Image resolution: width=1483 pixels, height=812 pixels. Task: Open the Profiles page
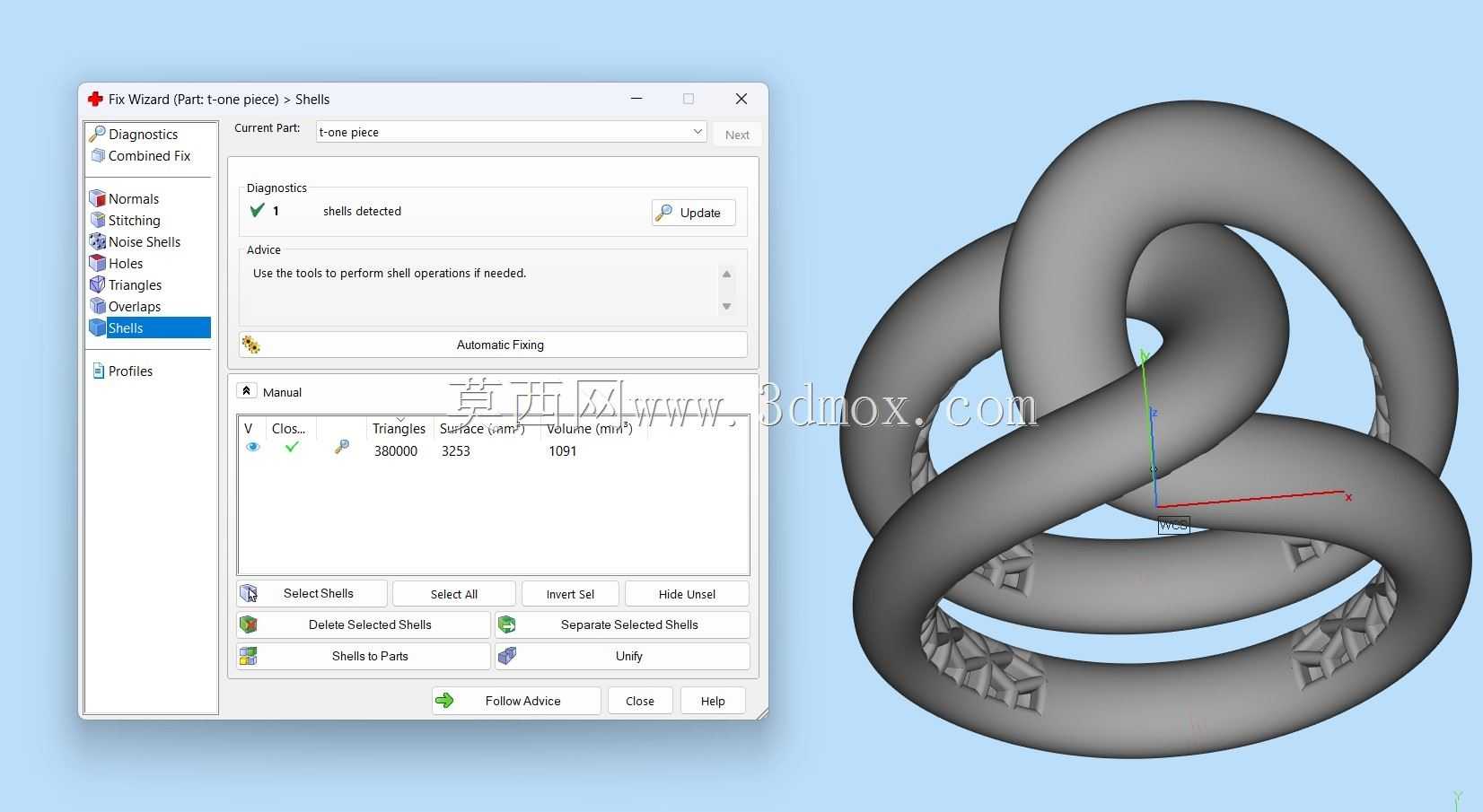[130, 371]
